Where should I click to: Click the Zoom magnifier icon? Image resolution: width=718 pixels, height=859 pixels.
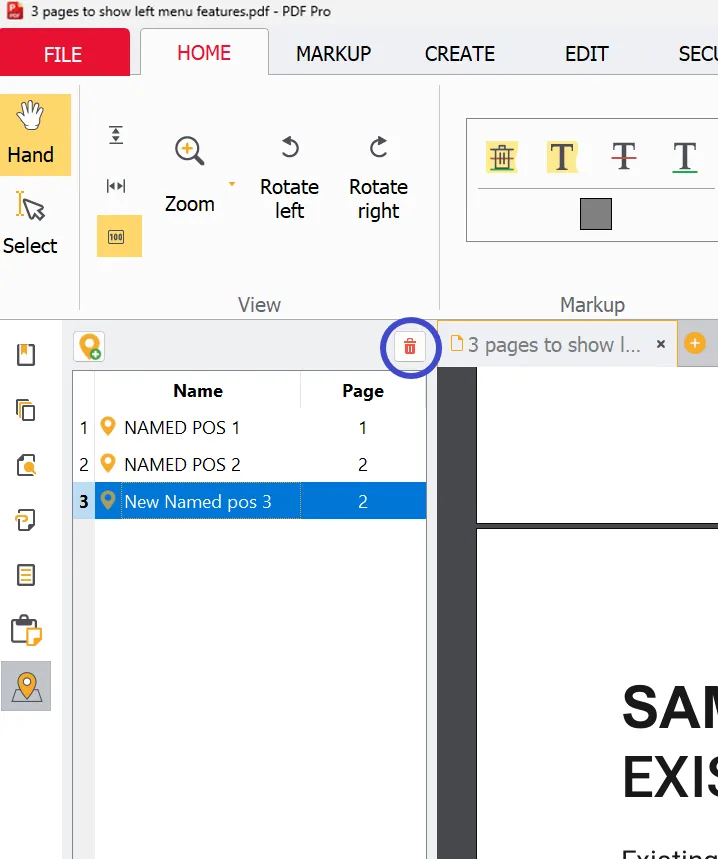pyautogui.click(x=189, y=150)
